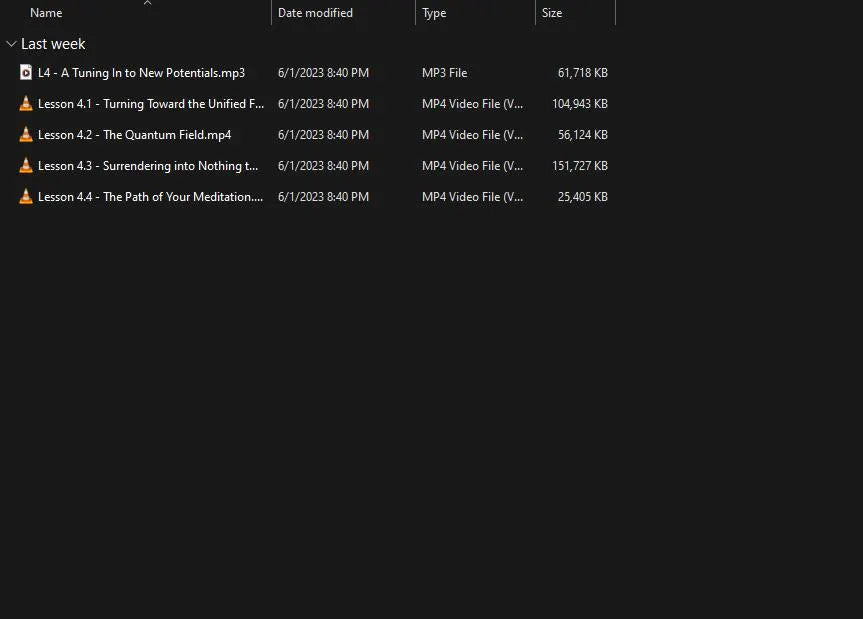The height and width of the screenshot is (619, 863).
Task: Select Lesson 4.1 - Turning Toward the Unified file name
Action: click(x=150, y=104)
